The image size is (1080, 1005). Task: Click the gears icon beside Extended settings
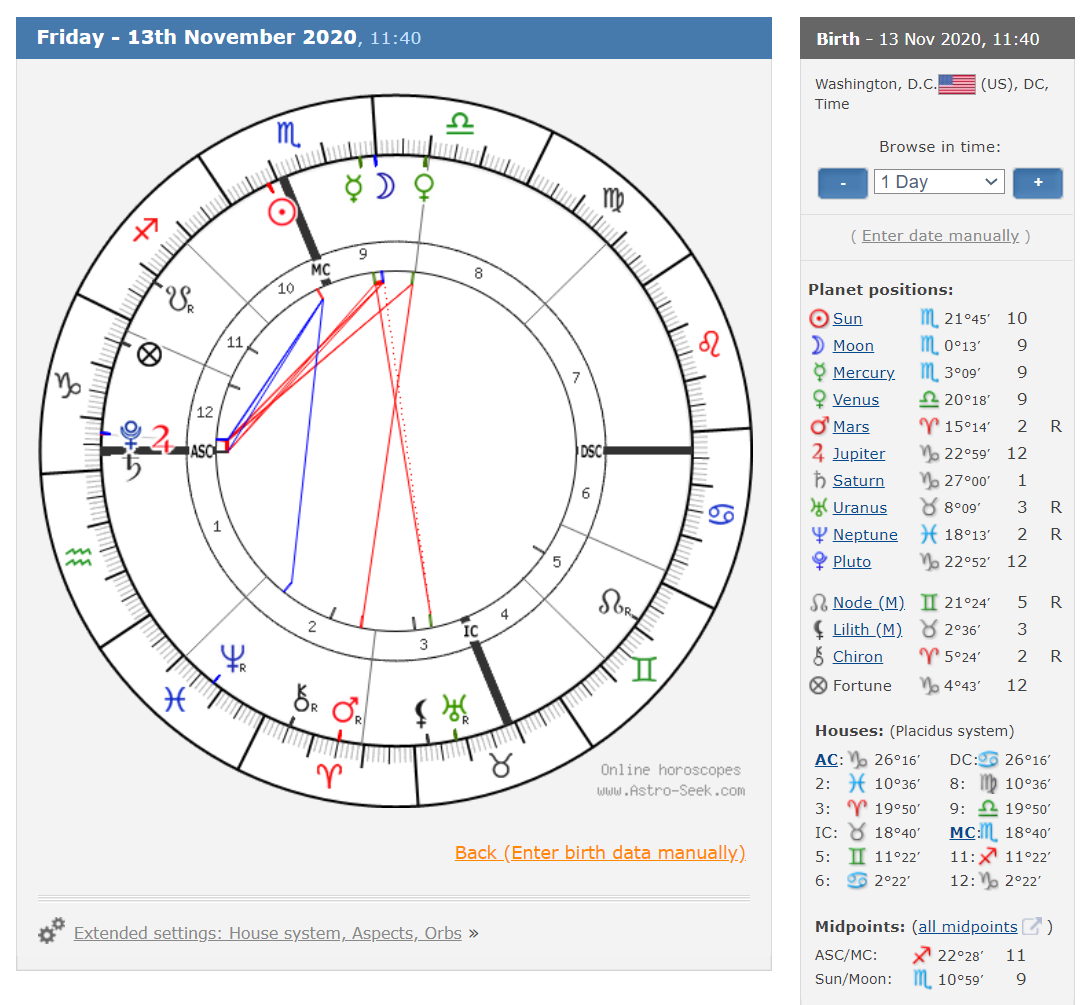click(52, 930)
